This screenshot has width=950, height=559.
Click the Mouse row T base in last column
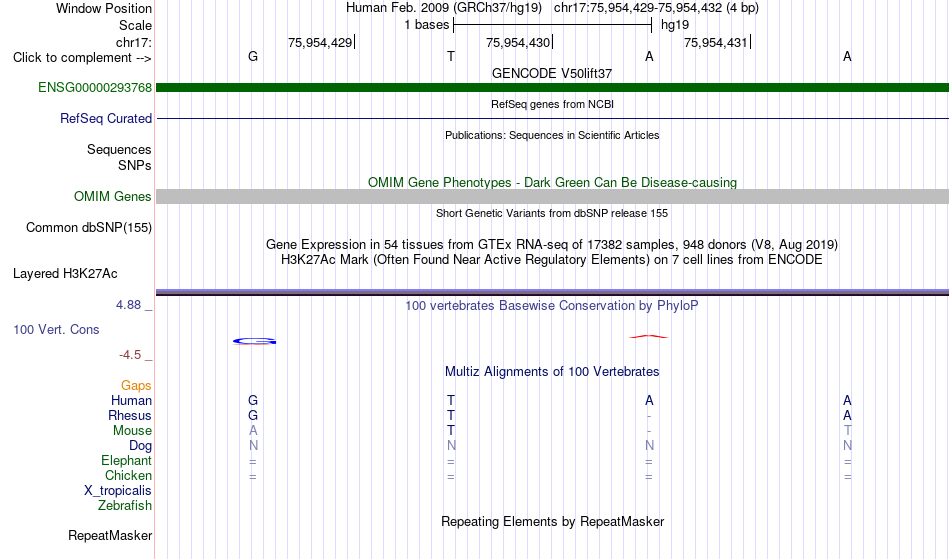pyautogui.click(x=848, y=431)
